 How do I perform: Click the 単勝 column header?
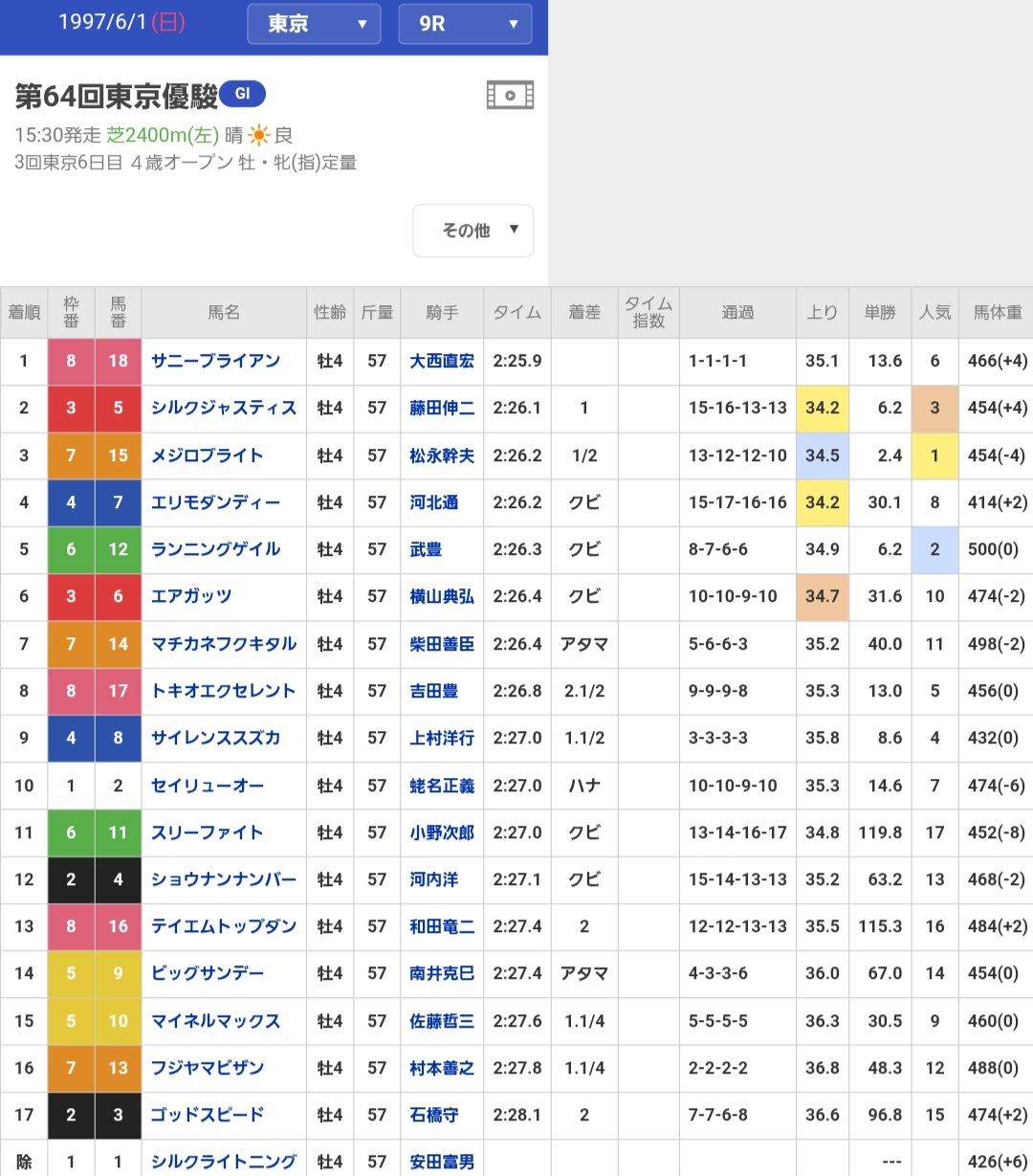point(880,312)
